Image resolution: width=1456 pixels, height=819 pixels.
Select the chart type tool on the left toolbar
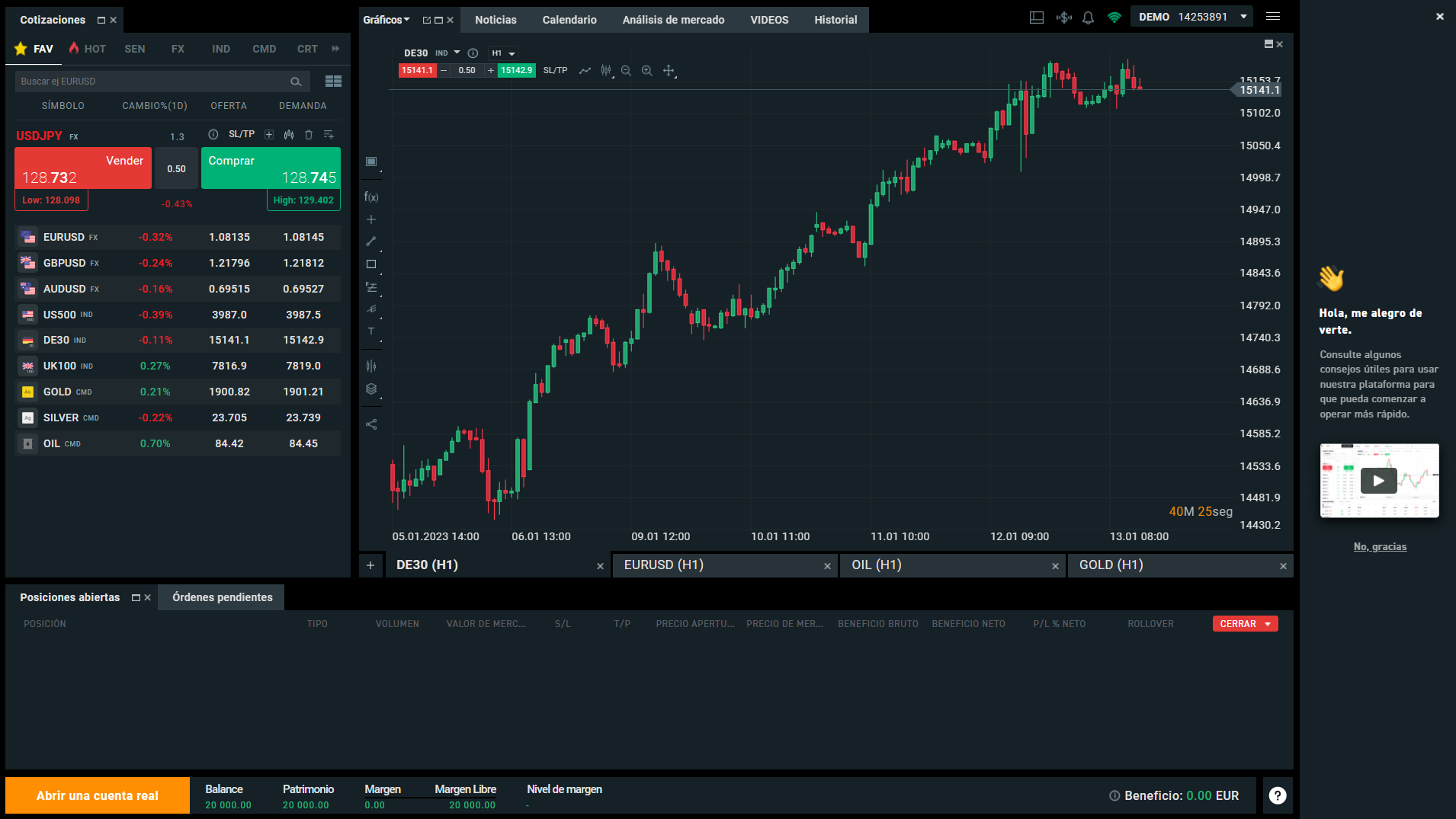[x=371, y=162]
